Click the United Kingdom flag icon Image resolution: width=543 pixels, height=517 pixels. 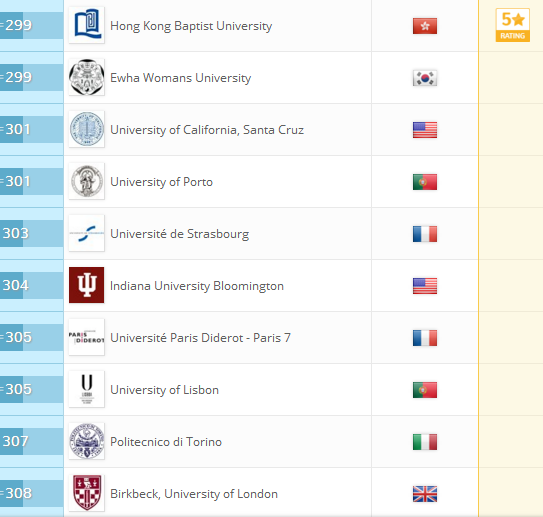pos(425,494)
